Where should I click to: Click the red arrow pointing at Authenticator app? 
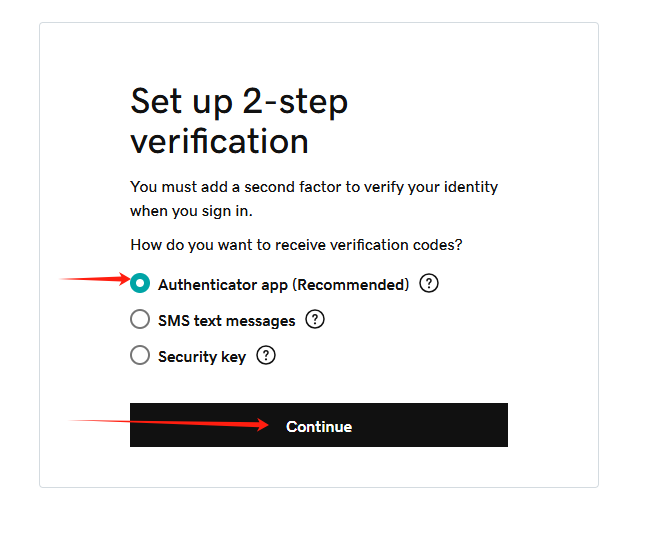click(x=95, y=279)
